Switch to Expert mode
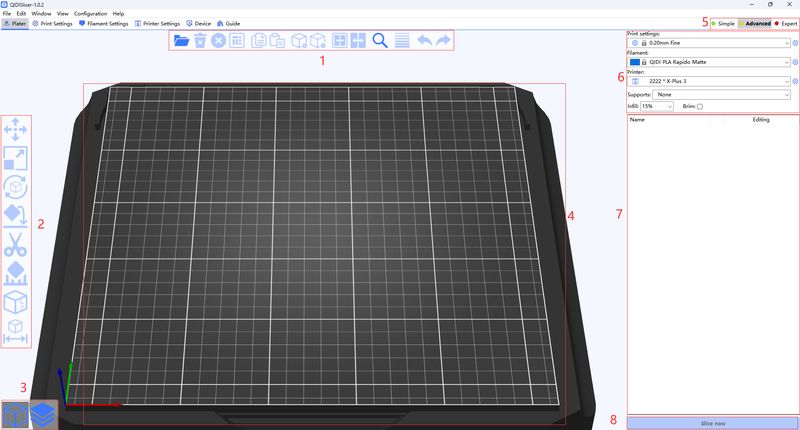 [x=785, y=22]
